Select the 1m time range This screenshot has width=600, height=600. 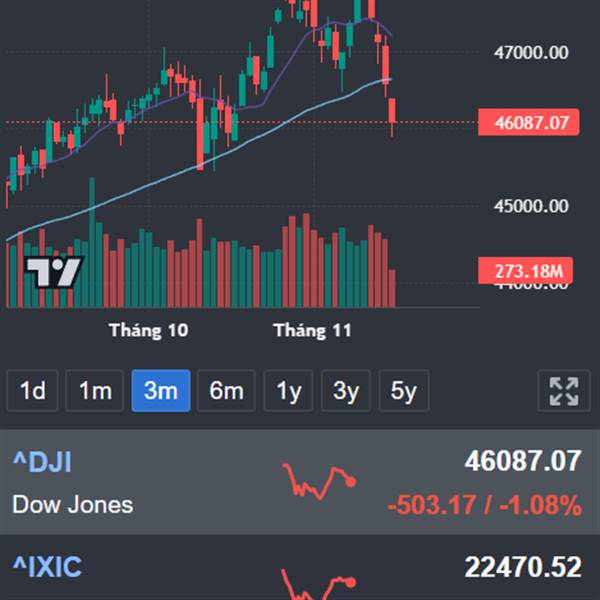[x=95, y=391]
